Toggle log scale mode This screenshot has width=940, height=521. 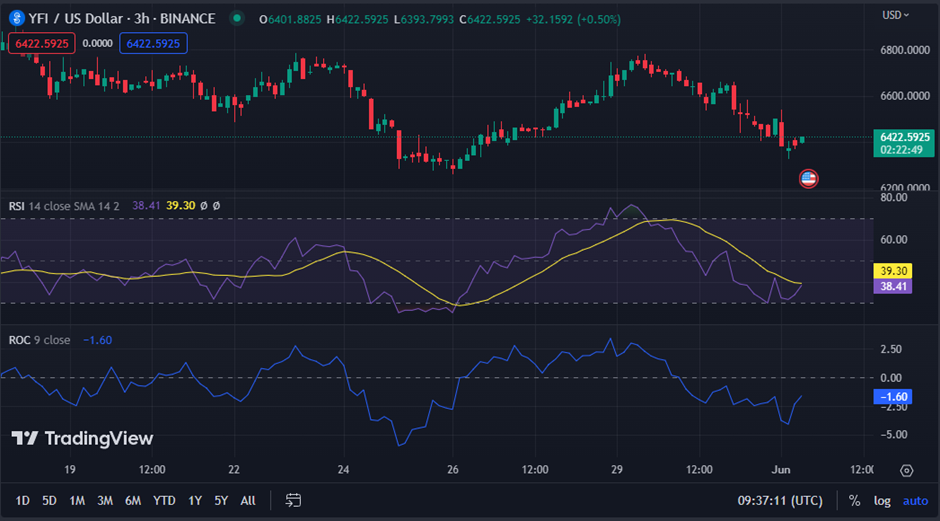(x=882, y=500)
